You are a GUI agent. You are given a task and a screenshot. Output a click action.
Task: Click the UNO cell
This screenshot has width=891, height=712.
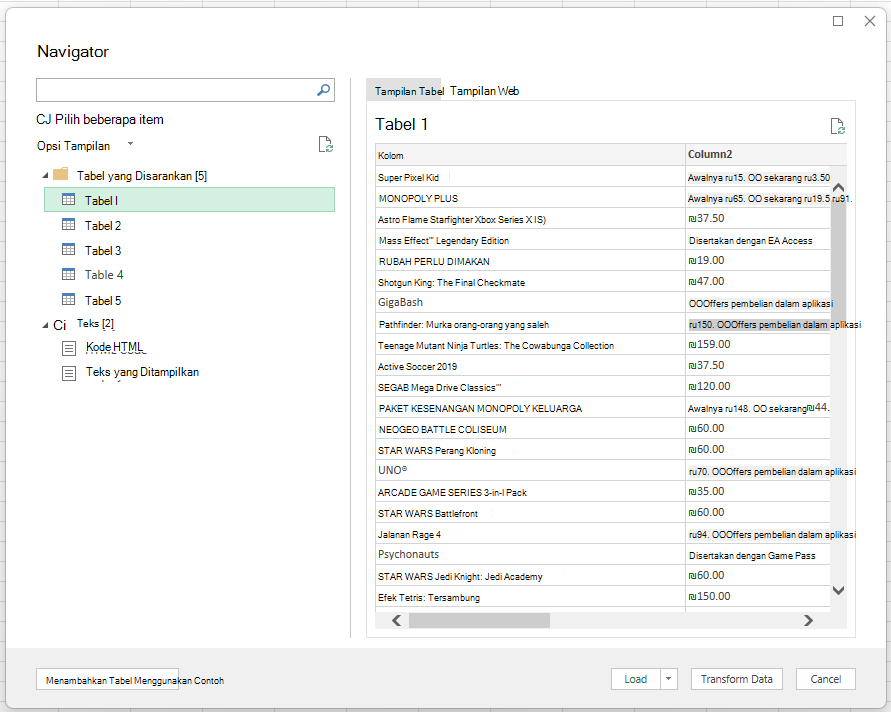click(530, 471)
